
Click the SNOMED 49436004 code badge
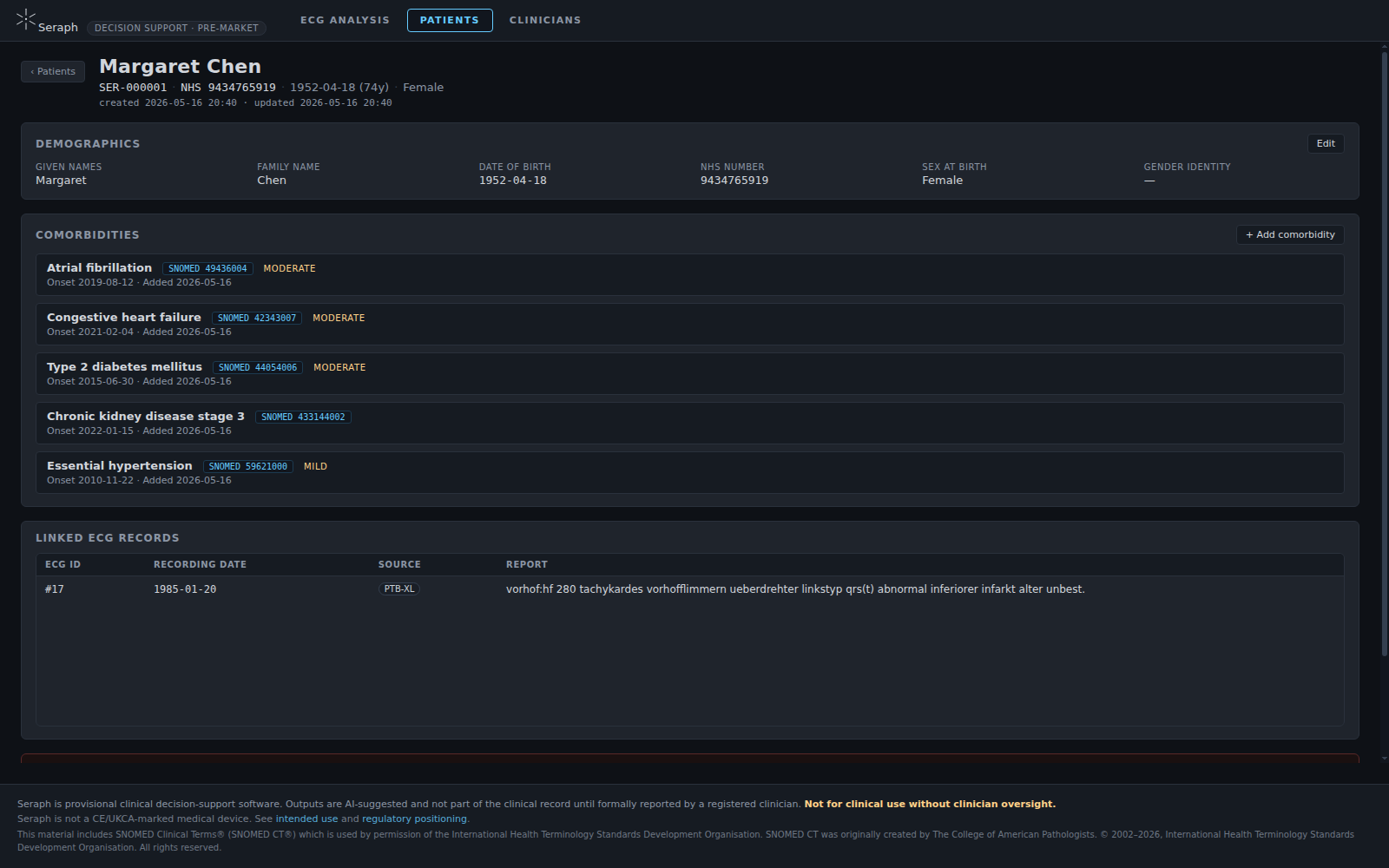[x=207, y=268]
